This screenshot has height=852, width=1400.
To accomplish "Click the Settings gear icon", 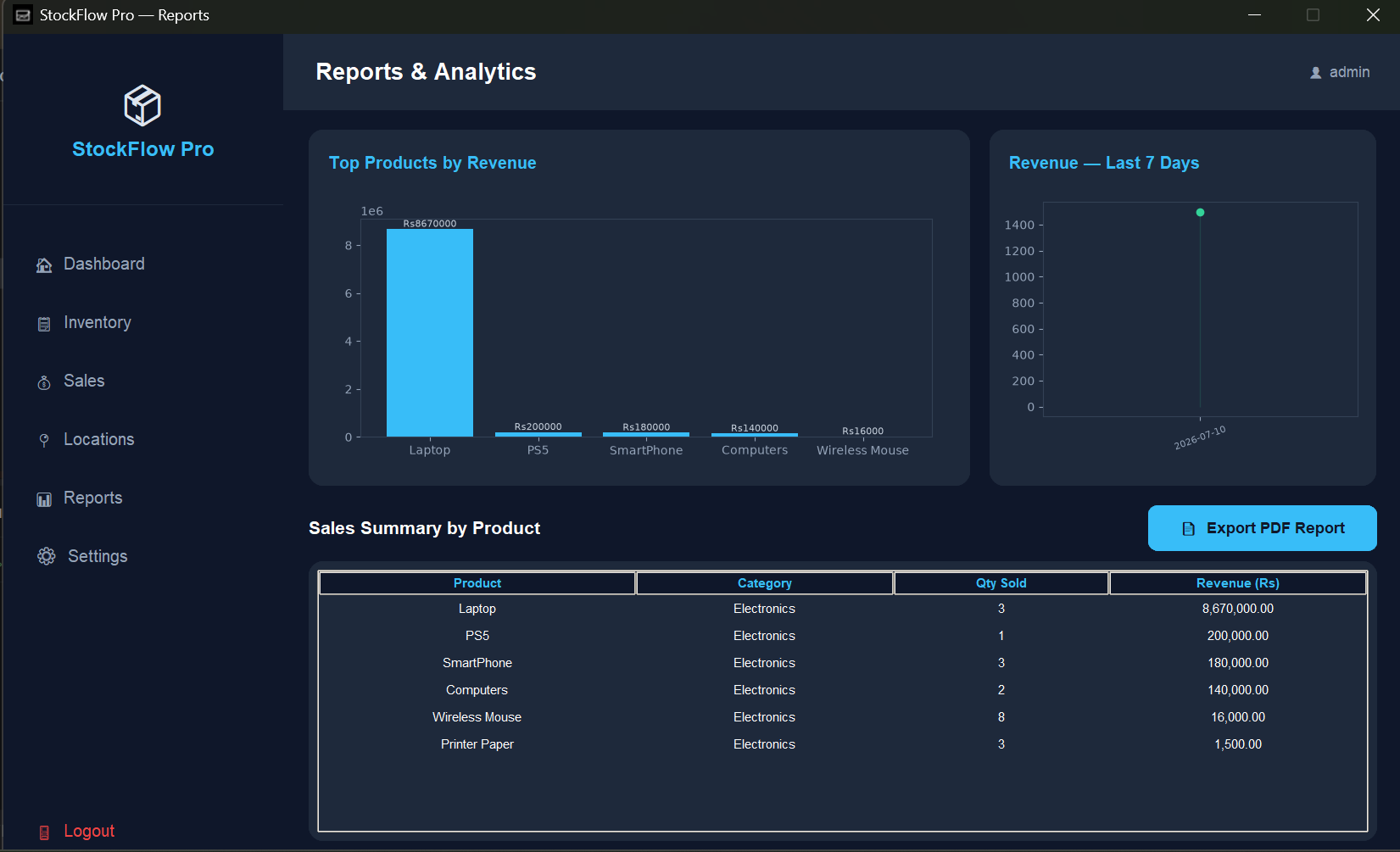I will point(47,556).
